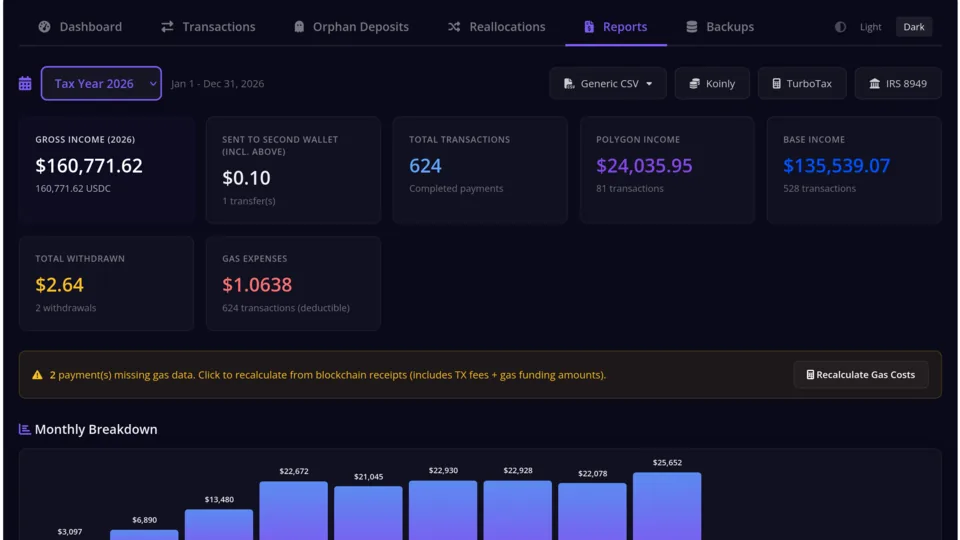Click the Backups database icon
The height and width of the screenshot is (540, 960).
(692, 27)
